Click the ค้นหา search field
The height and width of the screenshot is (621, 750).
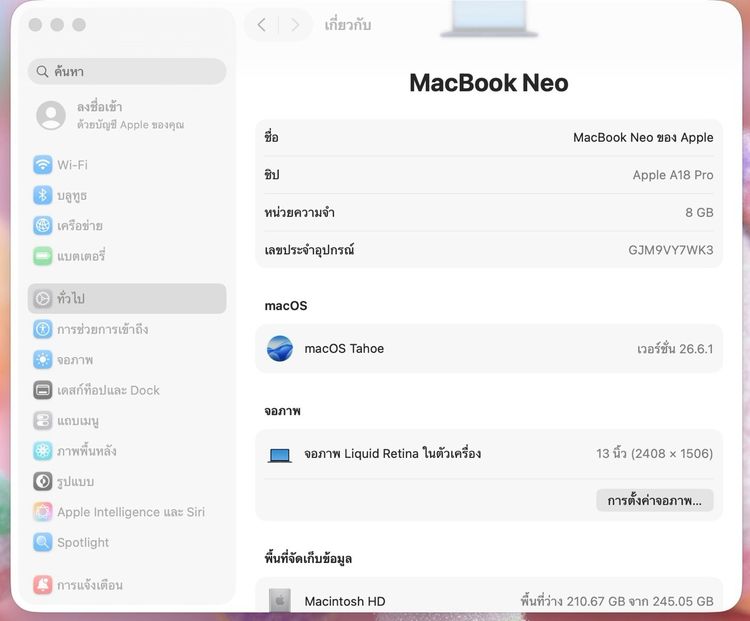coord(127,71)
